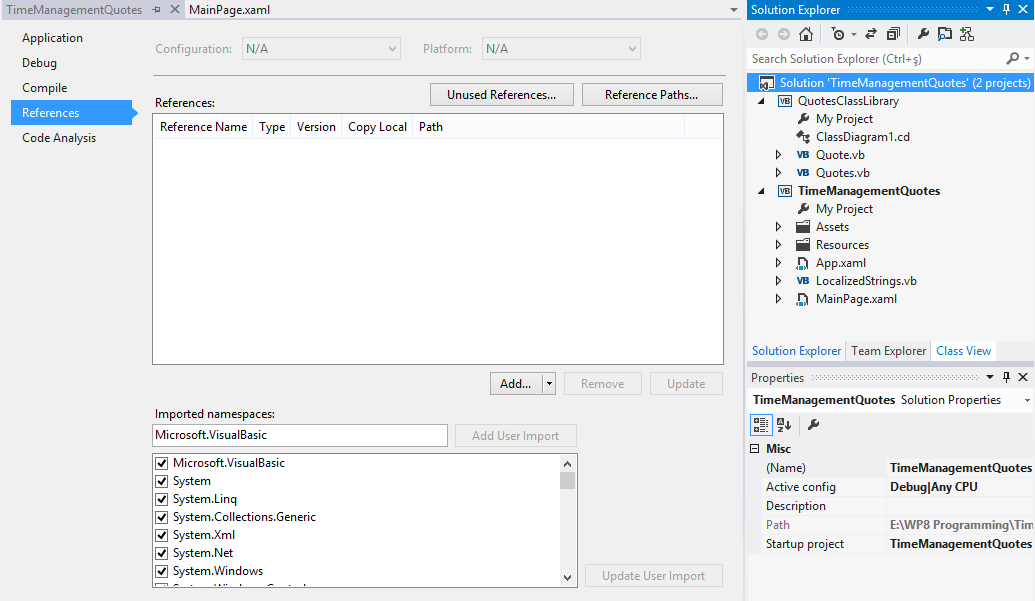Screen dimensions: 1035x601
Task: Click Alphabetical sort icon in Properties
Action: [x=784, y=425]
